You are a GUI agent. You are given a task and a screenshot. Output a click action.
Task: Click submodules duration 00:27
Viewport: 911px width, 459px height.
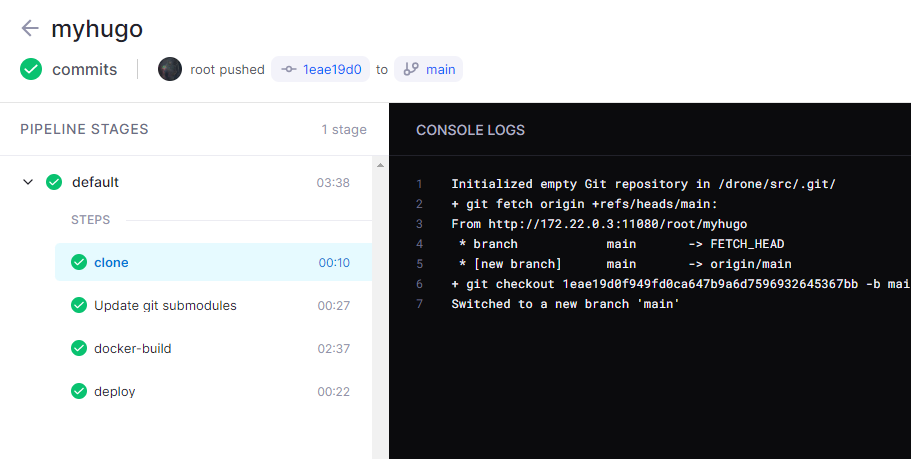(x=333, y=306)
